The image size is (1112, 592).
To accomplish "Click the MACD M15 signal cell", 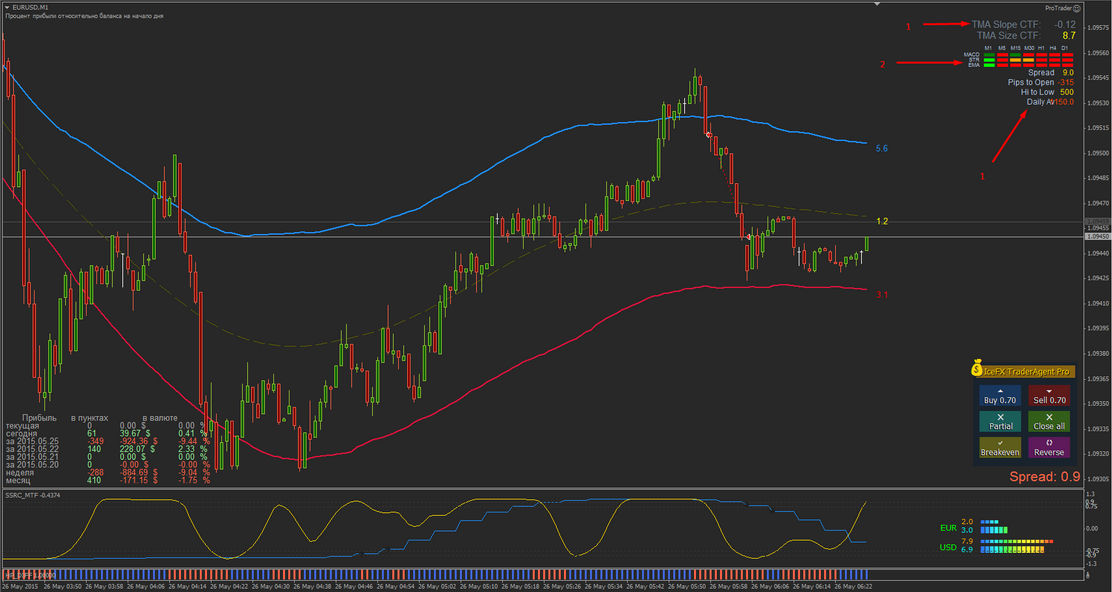I will tap(1016, 55).
